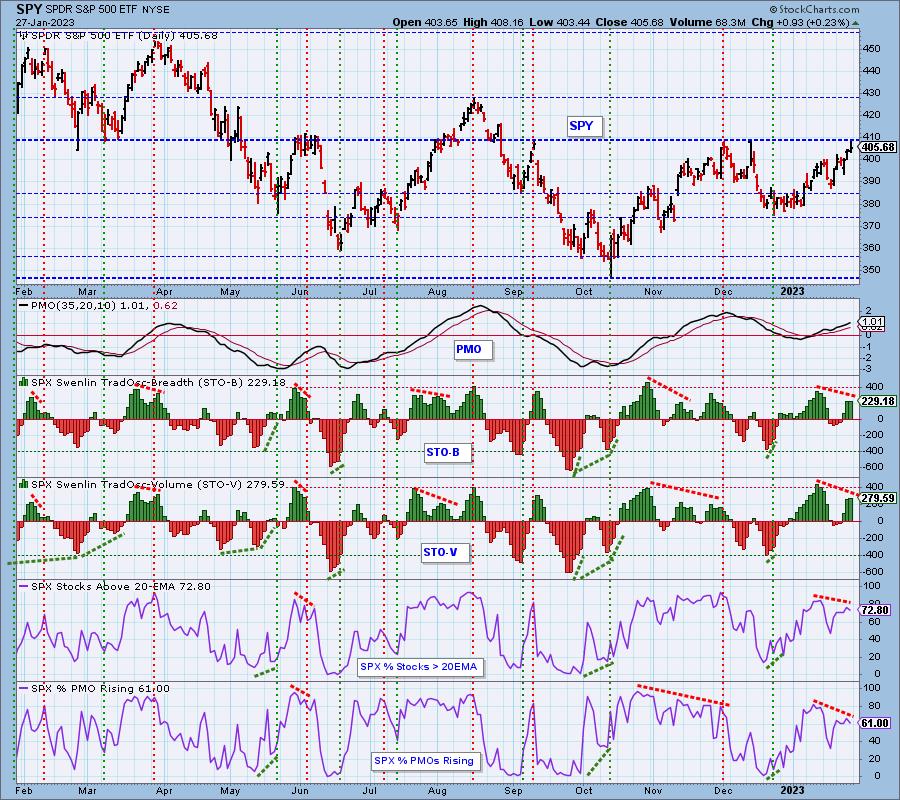
Task: Click the 350 price axis label
Action: (x=871, y=270)
